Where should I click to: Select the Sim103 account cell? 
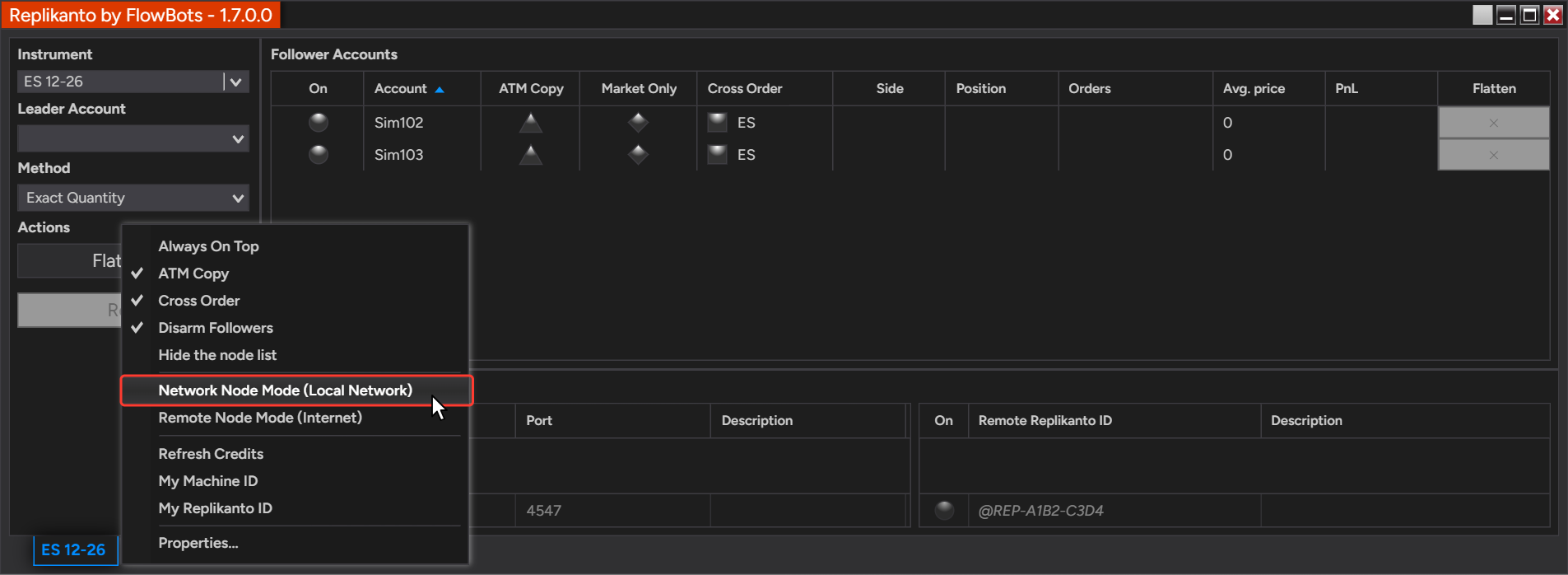(x=421, y=155)
